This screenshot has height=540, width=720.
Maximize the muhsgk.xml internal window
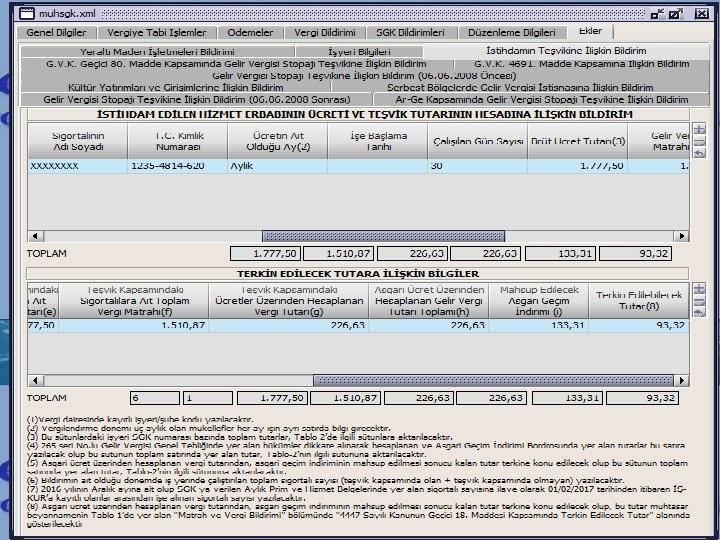[x=676, y=14]
